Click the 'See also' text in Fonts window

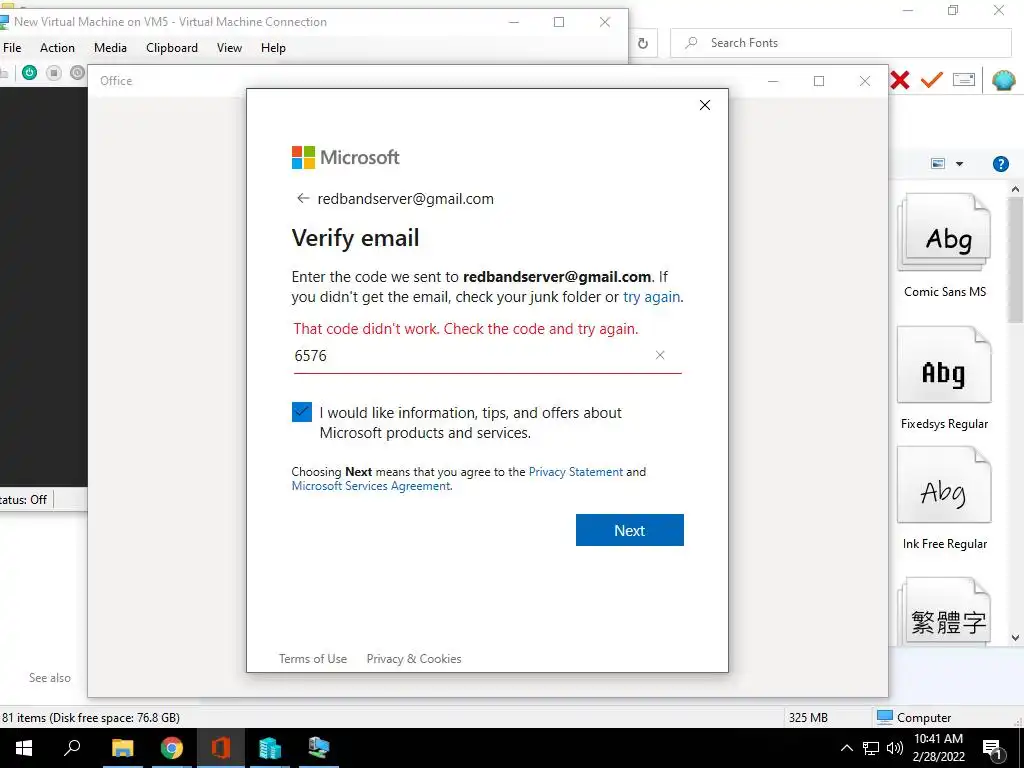click(50, 678)
